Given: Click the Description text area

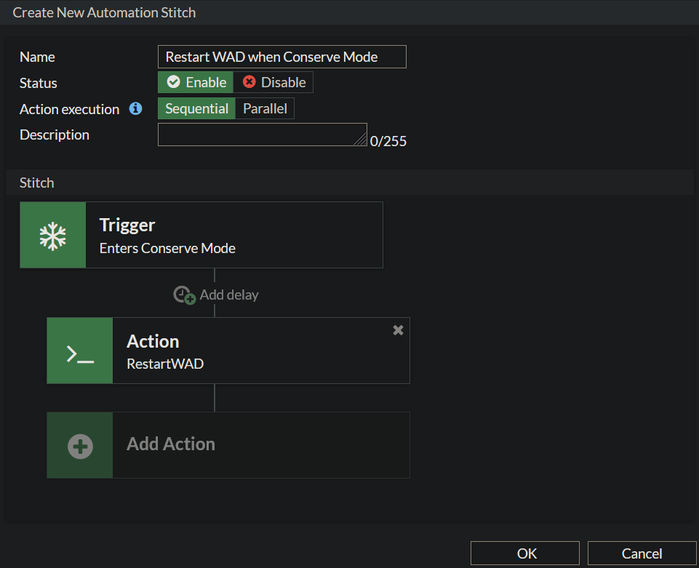Looking at the screenshot, I should coord(262,134).
